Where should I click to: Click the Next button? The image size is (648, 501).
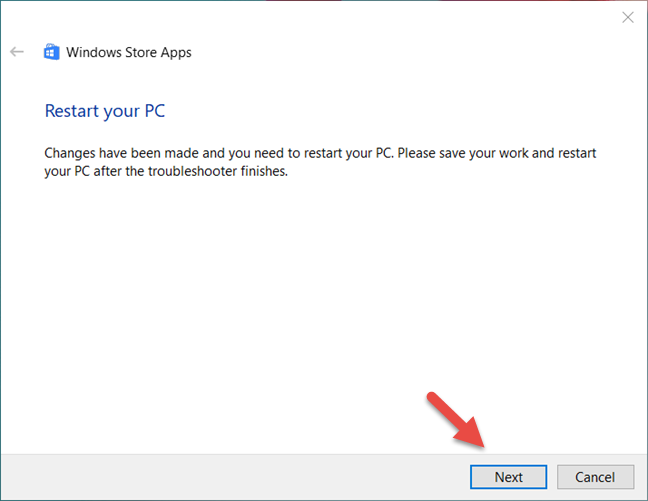pos(508,477)
